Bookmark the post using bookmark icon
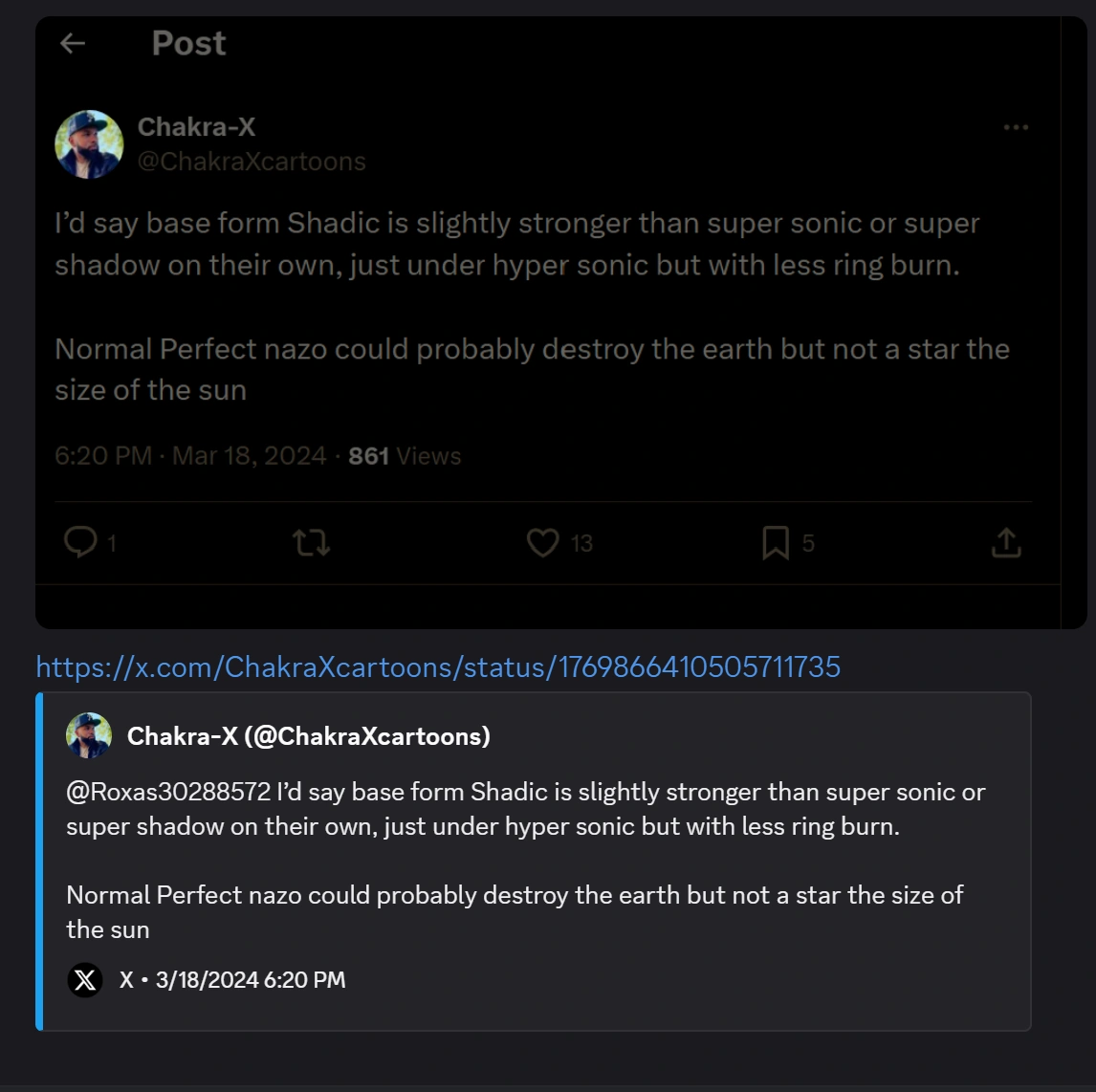This screenshot has width=1096, height=1092. point(775,543)
